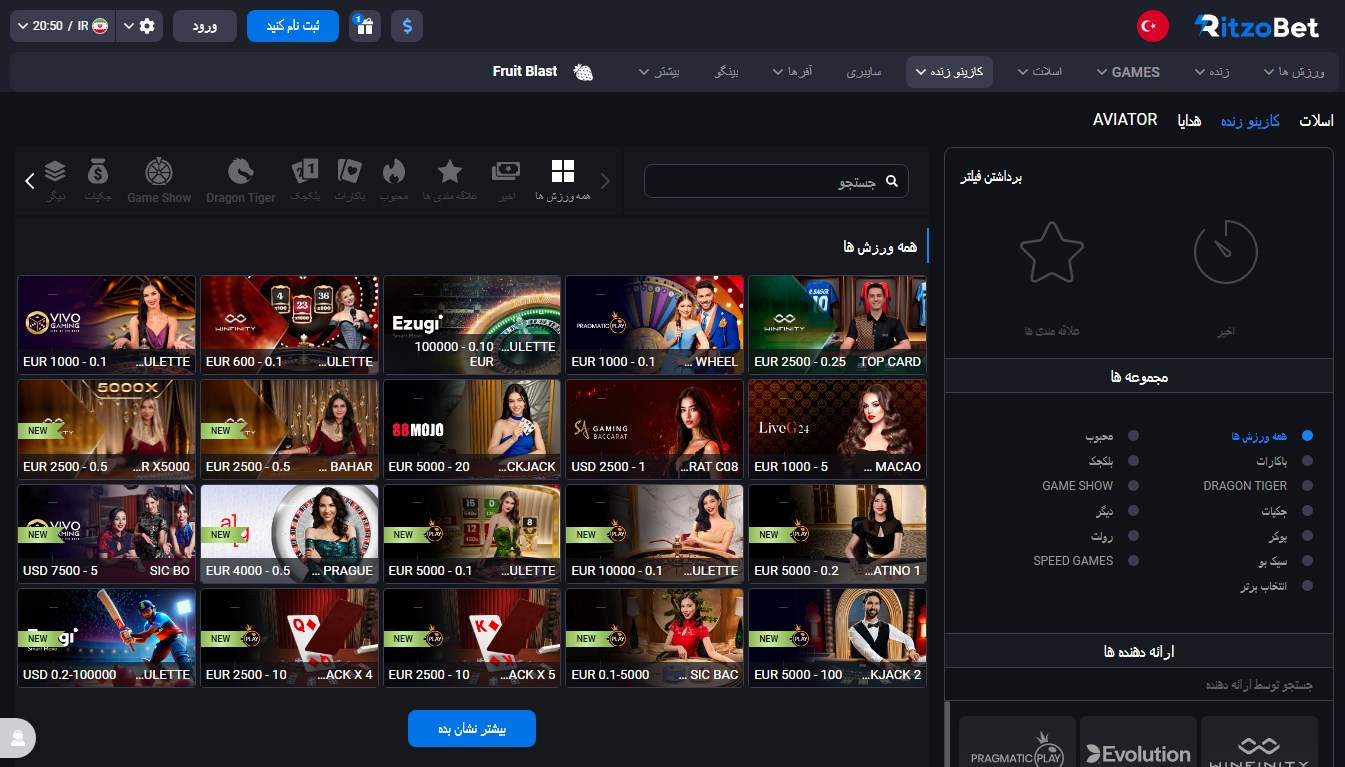1345x767 pixels.
Task: Click the ثبت نام کنید register button
Action: [x=293, y=26]
